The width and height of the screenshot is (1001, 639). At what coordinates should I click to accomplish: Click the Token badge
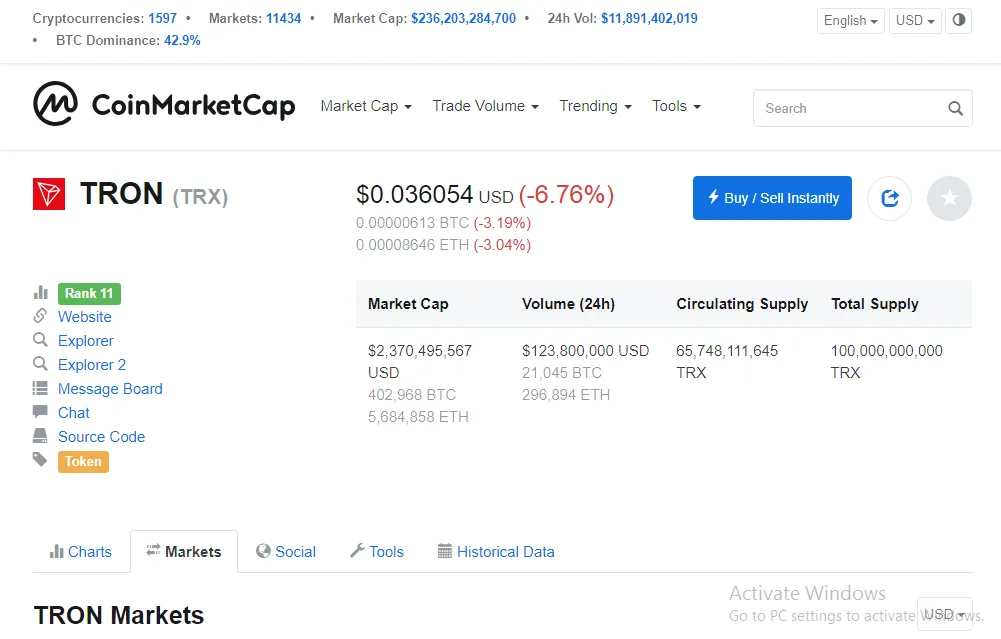[x=83, y=462]
